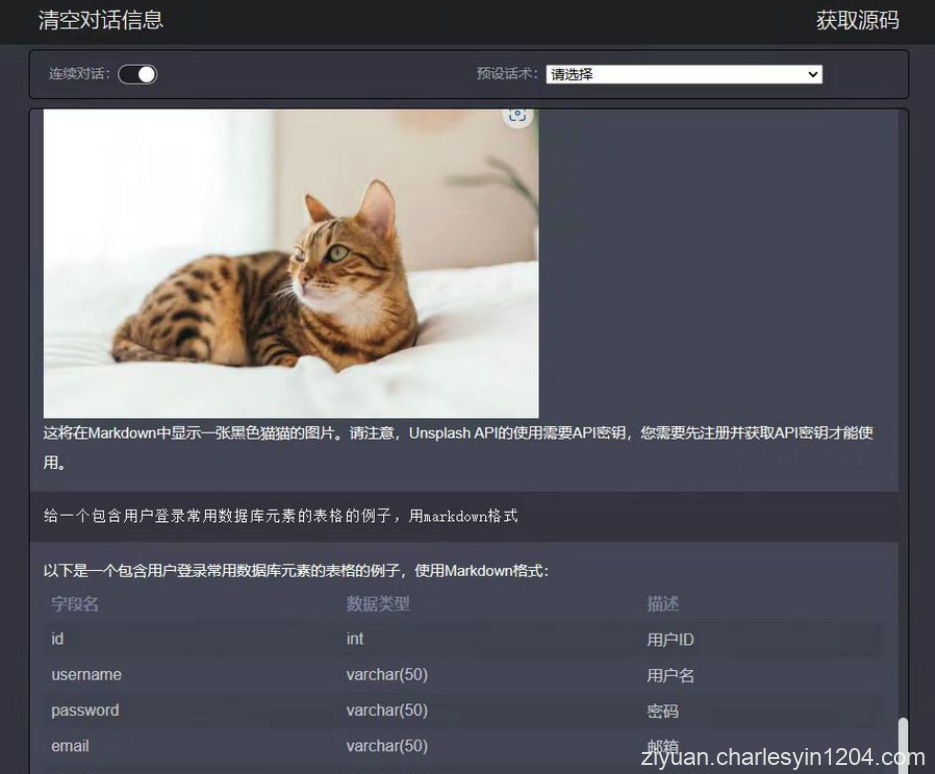This screenshot has height=774, width=935.
Task: Toggle the 连续对话 continuous chat switch
Action: [137, 73]
